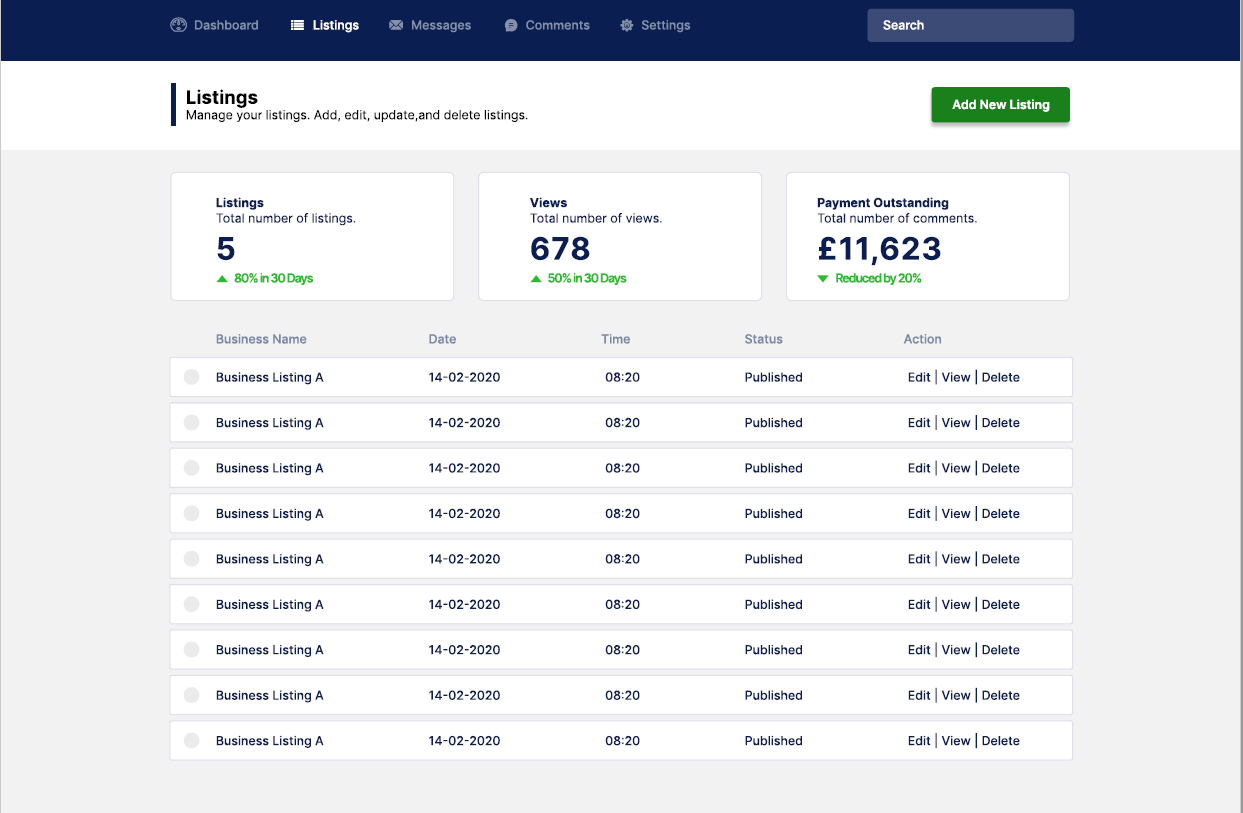The height and width of the screenshot is (813, 1243).
Task: Click the Messages envelope icon
Action: pos(396,25)
